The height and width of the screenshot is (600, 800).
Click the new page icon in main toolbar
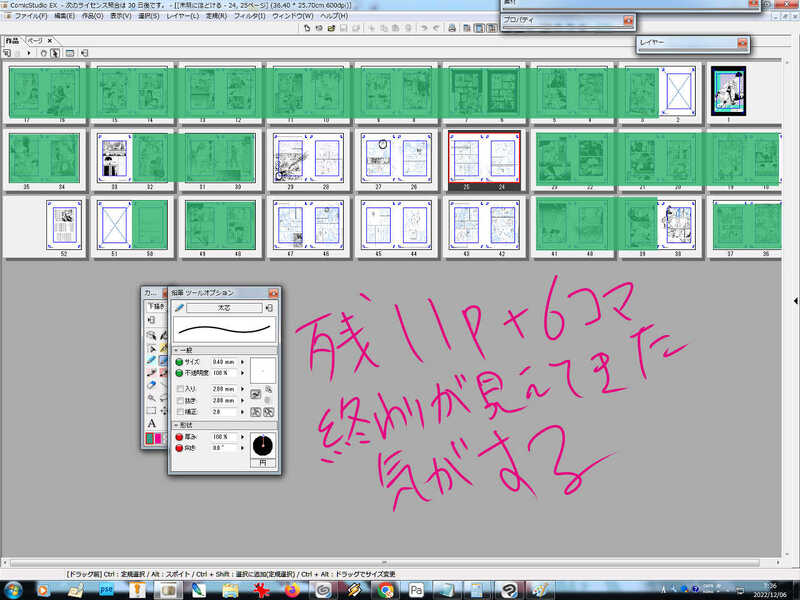click(307, 28)
